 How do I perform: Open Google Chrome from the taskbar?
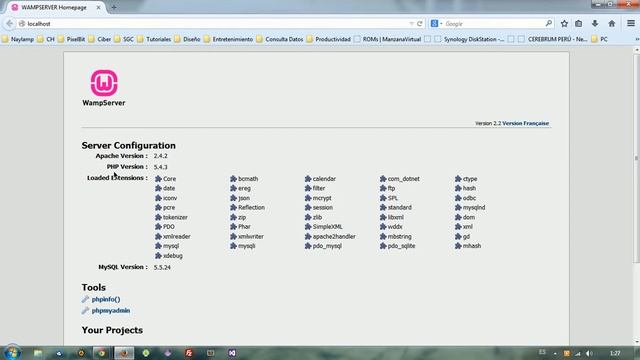coord(102,353)
